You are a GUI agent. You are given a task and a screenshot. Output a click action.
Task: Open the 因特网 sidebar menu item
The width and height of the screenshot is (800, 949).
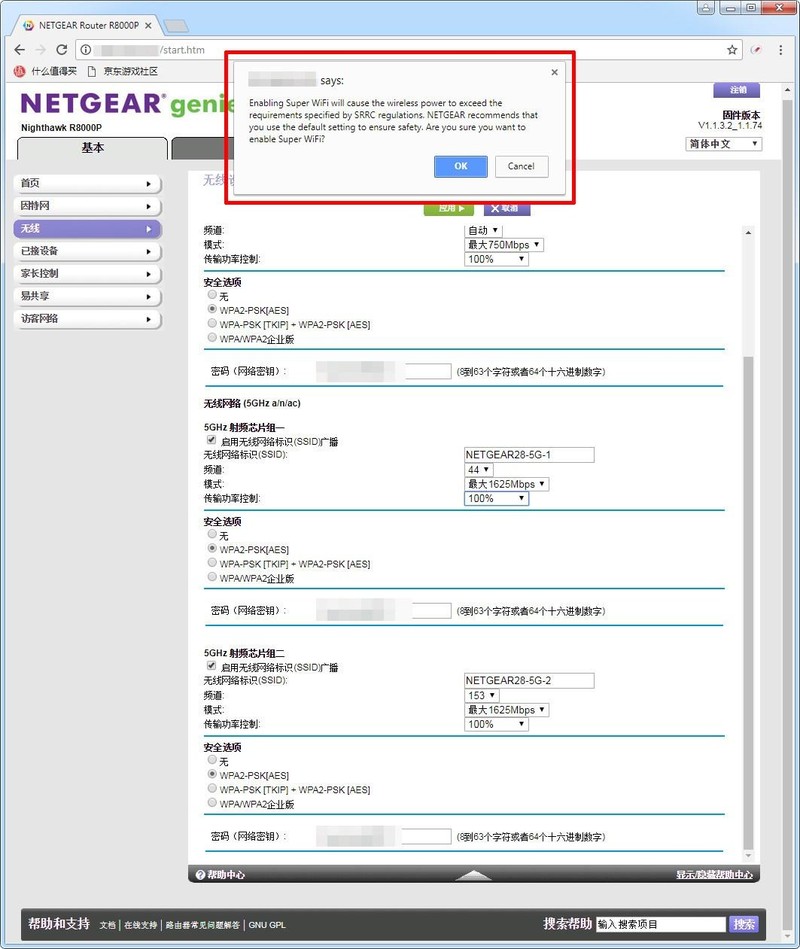87,206
